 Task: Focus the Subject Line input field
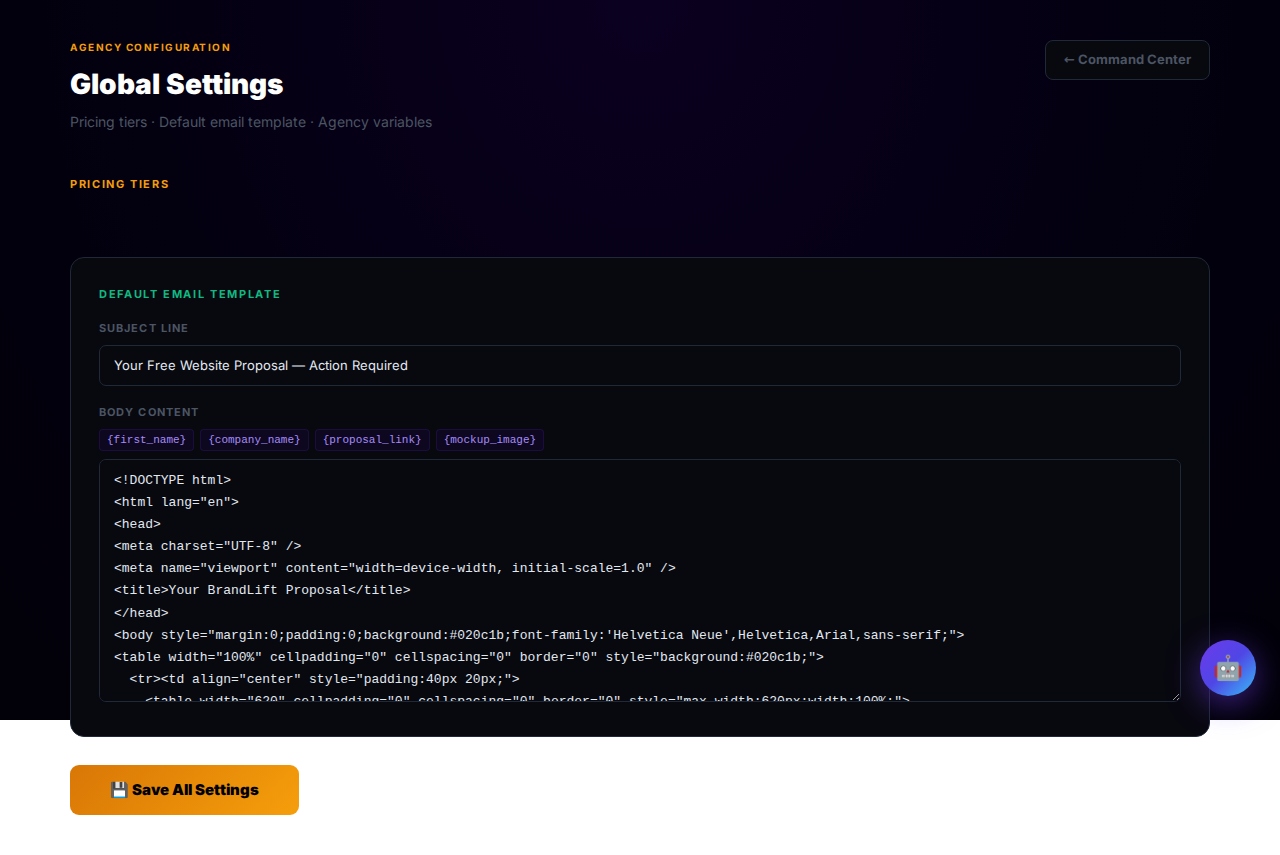[639, 366]
